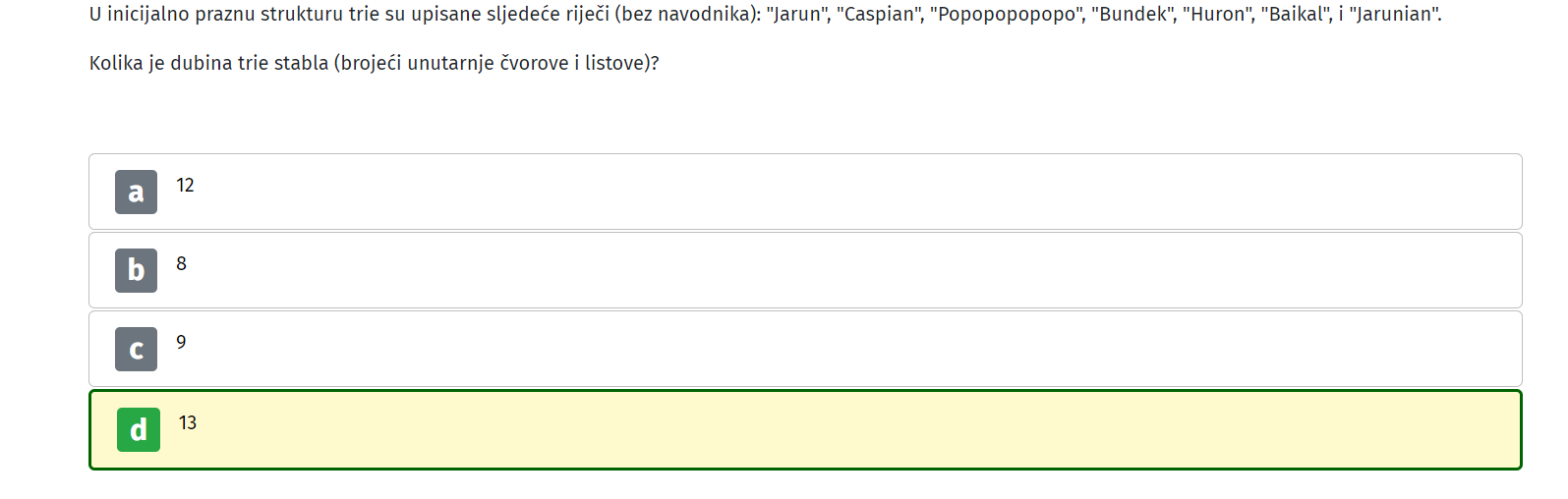Select answer option with value 12
The image size is (1568, 499).
pyautogui.click(x=805, y=192)
